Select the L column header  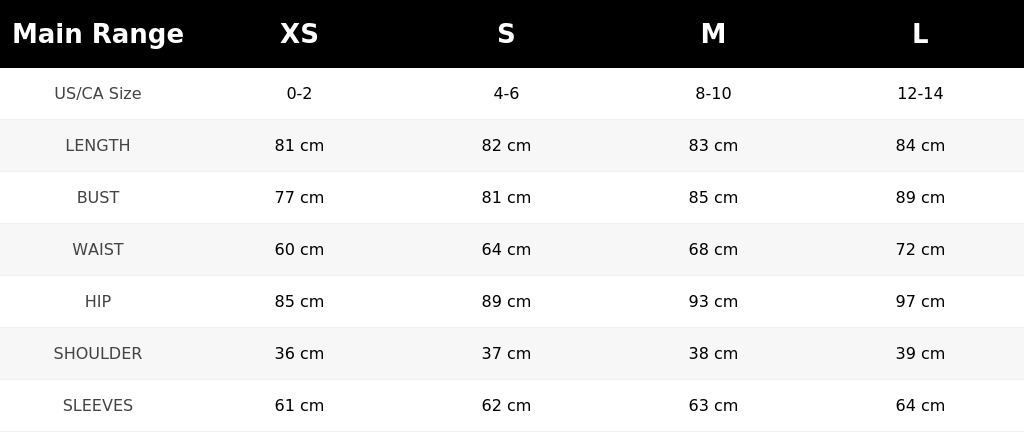tap(920, 34)
